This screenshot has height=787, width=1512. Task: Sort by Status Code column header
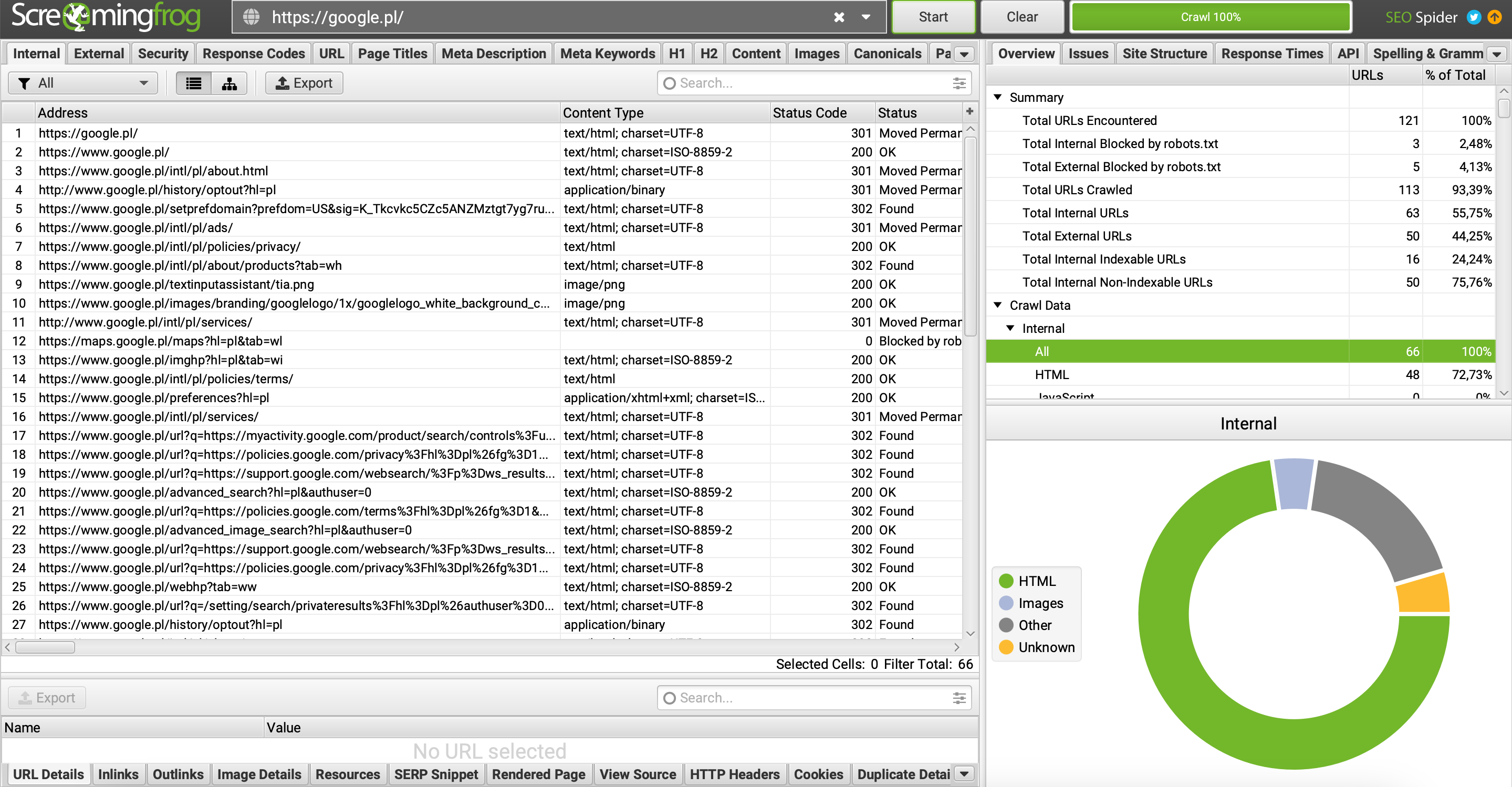(x=822, y=112)
